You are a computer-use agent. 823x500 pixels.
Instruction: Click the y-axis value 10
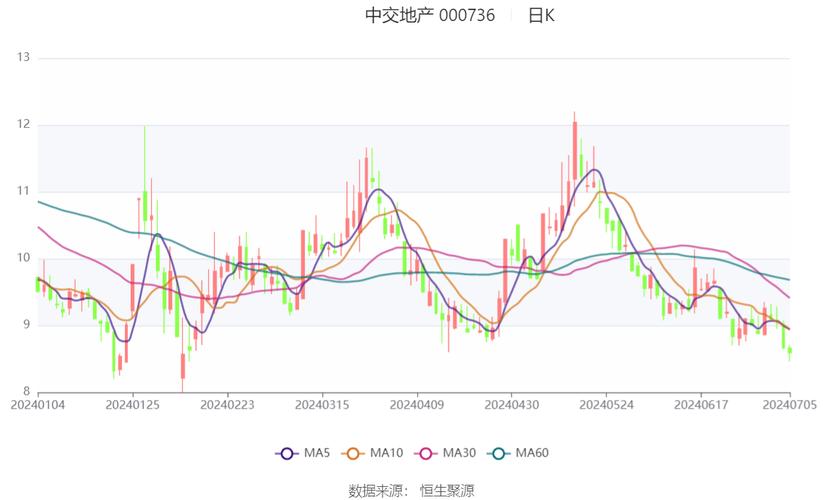(x=24, y=258)
